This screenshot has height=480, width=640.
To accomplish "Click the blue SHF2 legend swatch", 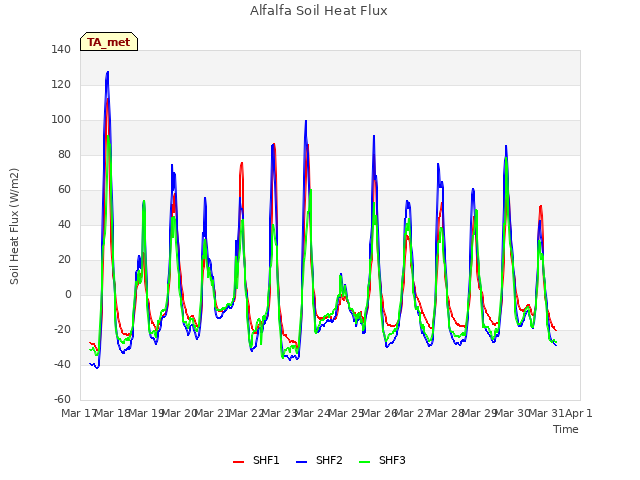I will (x=301, y=462).
